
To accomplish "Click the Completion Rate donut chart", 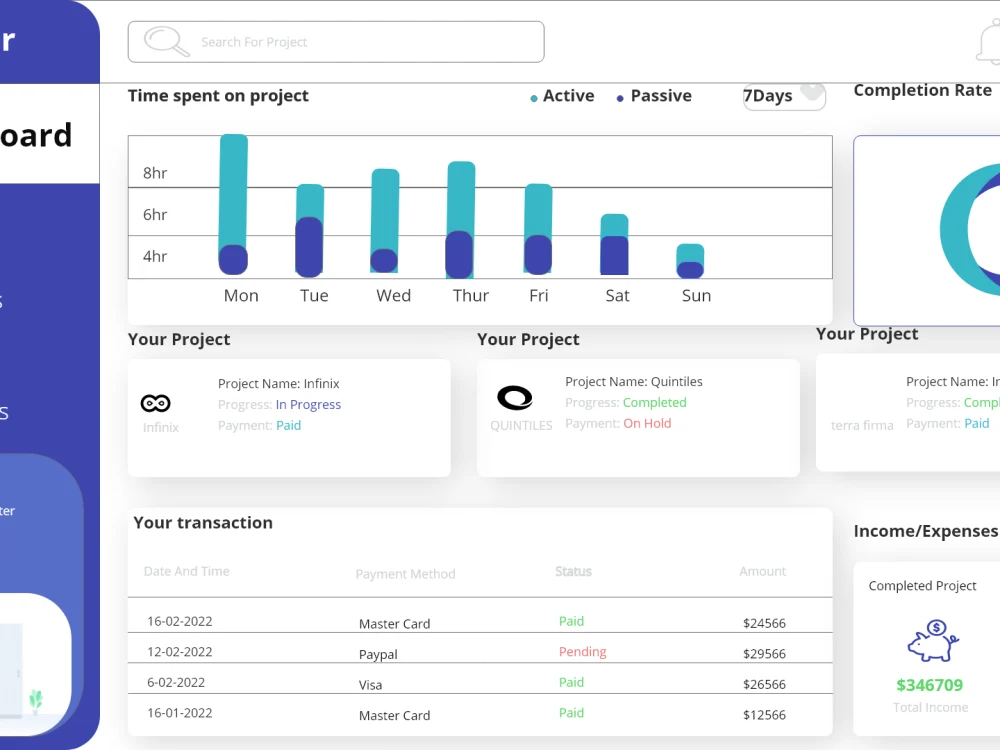I will (969, 230).
